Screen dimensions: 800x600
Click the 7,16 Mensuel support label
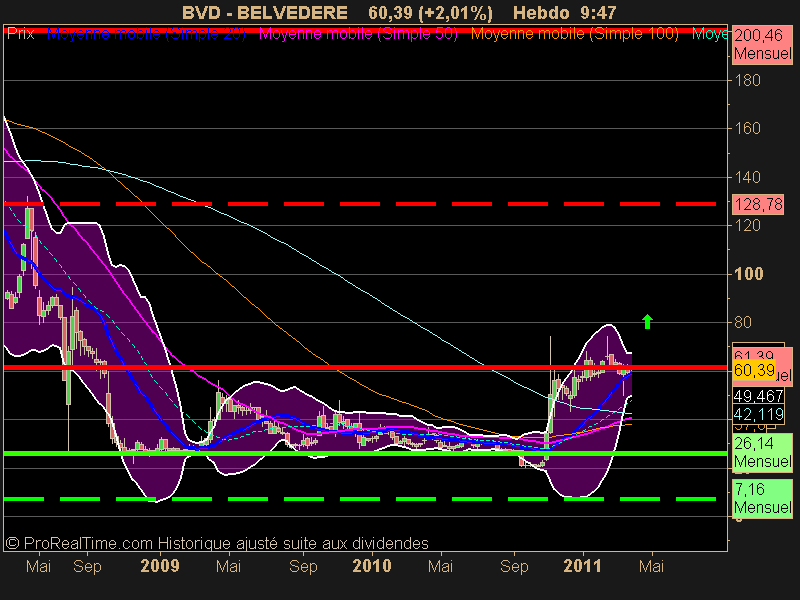pyautogui.click(x=762, y=498)
